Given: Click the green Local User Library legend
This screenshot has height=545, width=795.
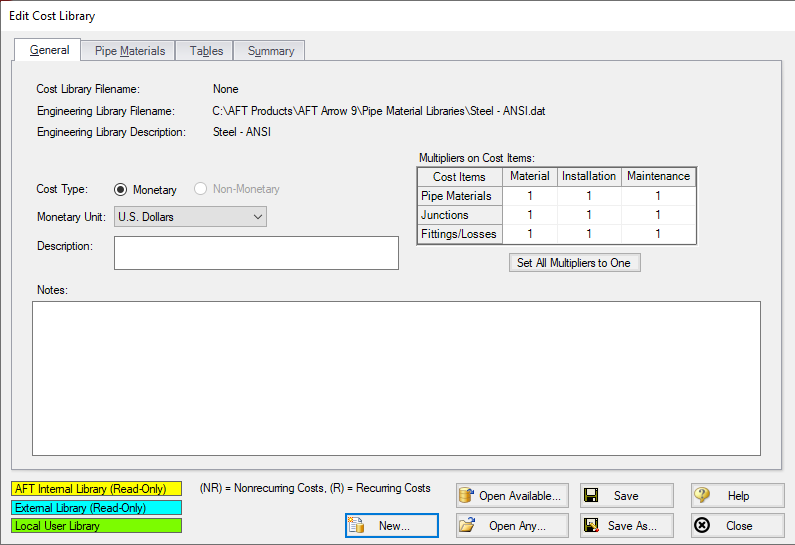Looking at the screenshot, I should 96,526.
